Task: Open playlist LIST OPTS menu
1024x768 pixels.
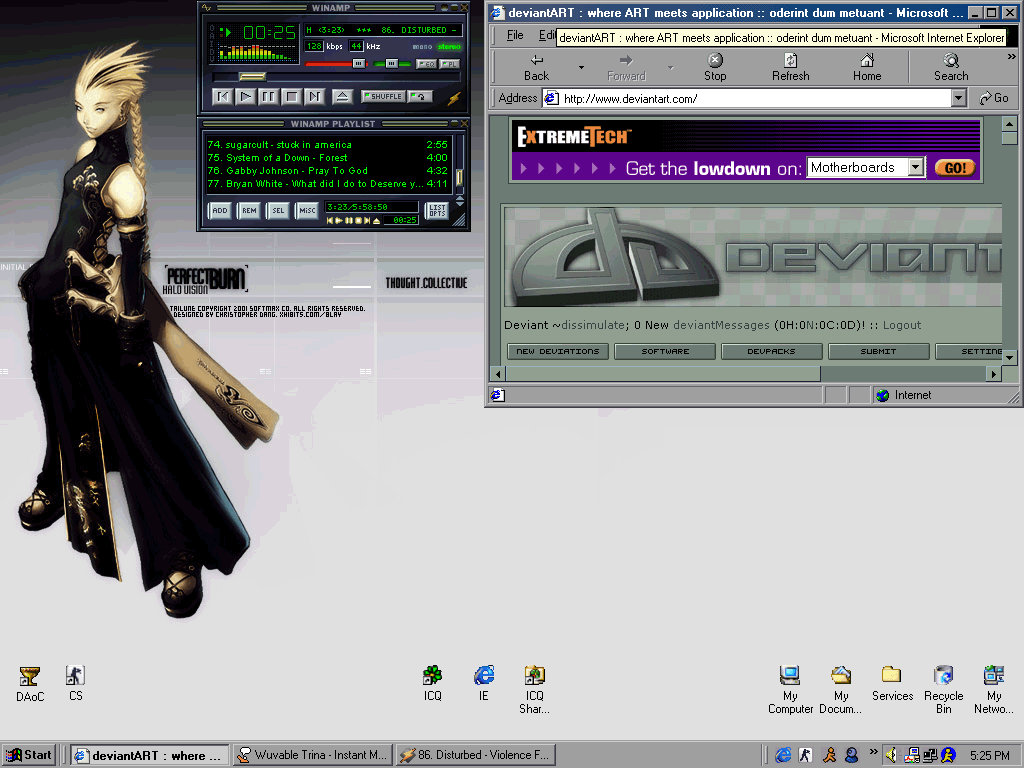Action: click(x=437, y=210)
